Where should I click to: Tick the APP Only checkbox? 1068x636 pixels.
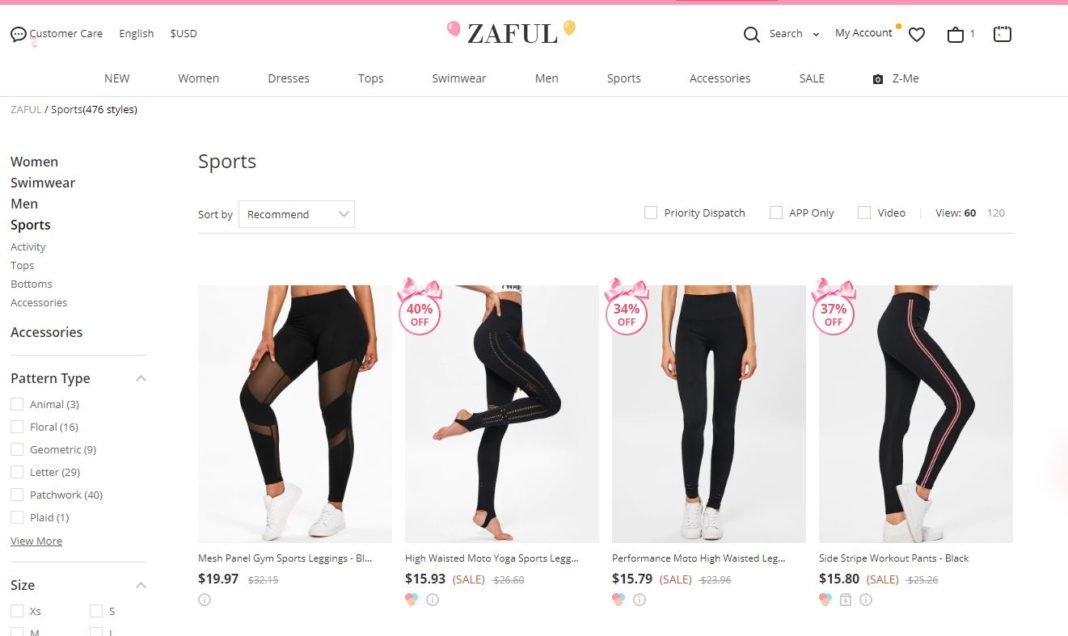pos(776,213)
